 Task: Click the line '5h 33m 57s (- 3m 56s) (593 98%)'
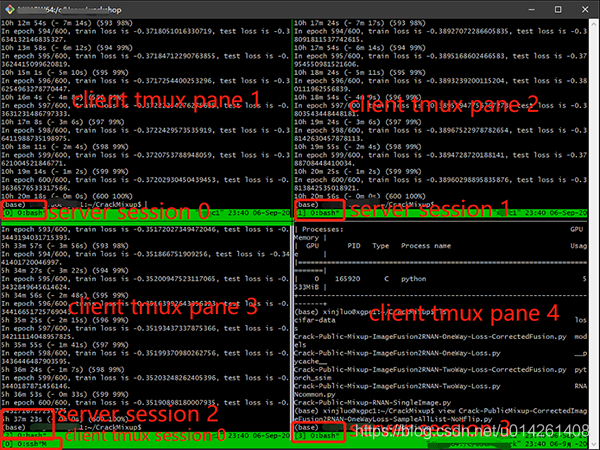65,246
